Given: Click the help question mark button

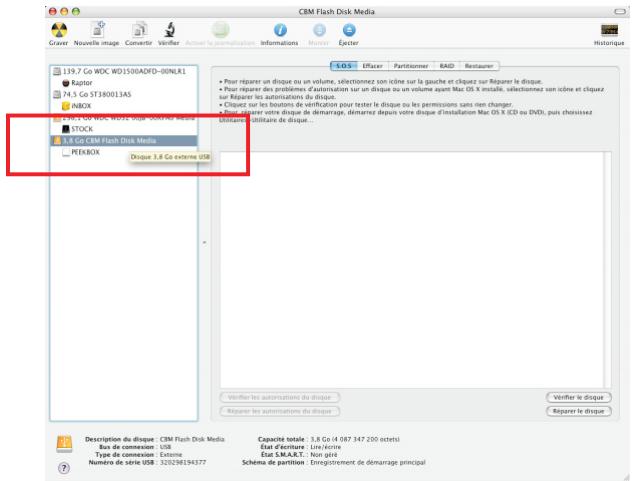Looking at the screenshot, I should pyautogui.click(x=65, y=468).
